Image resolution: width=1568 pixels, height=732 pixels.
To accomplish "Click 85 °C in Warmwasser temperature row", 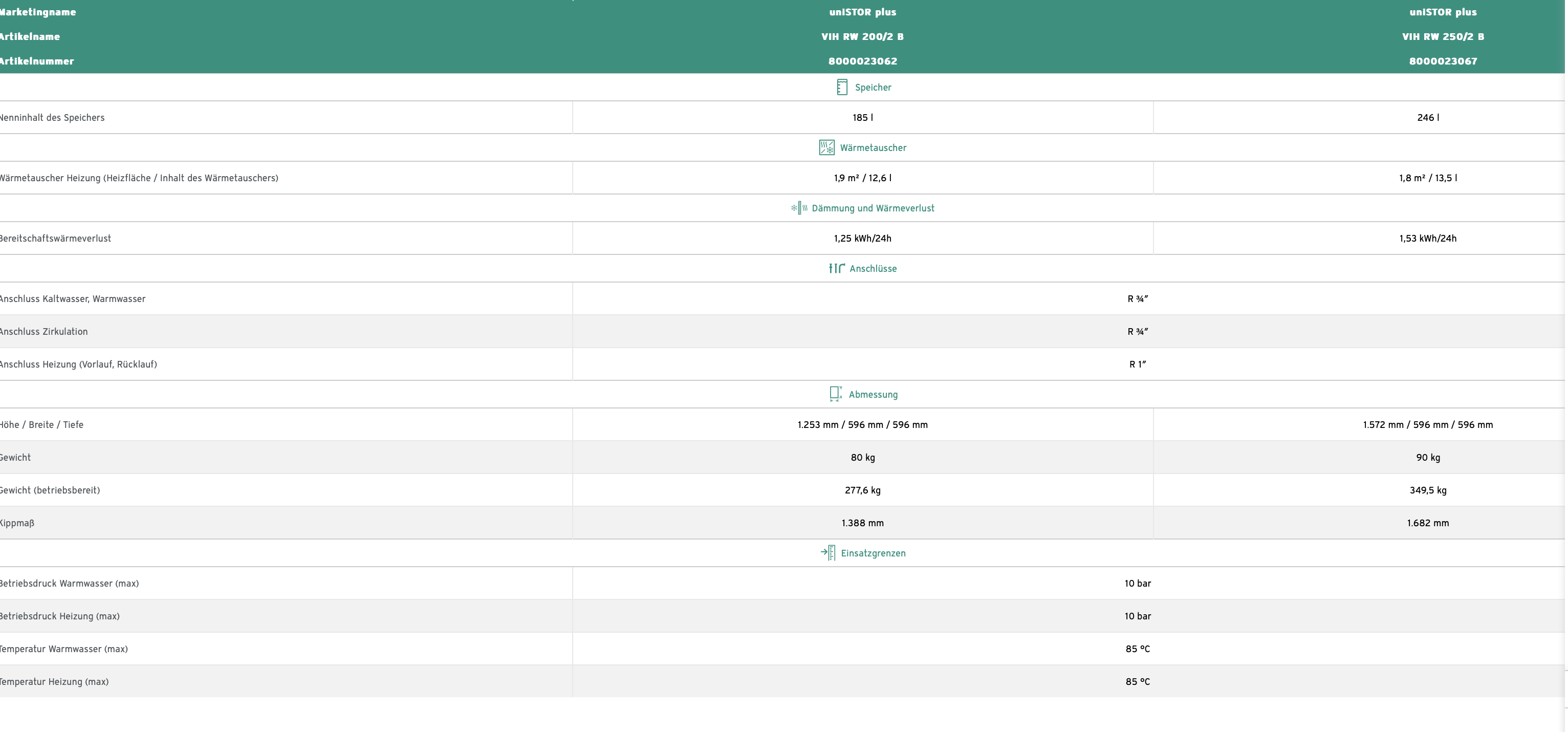I will [1138, 649].
